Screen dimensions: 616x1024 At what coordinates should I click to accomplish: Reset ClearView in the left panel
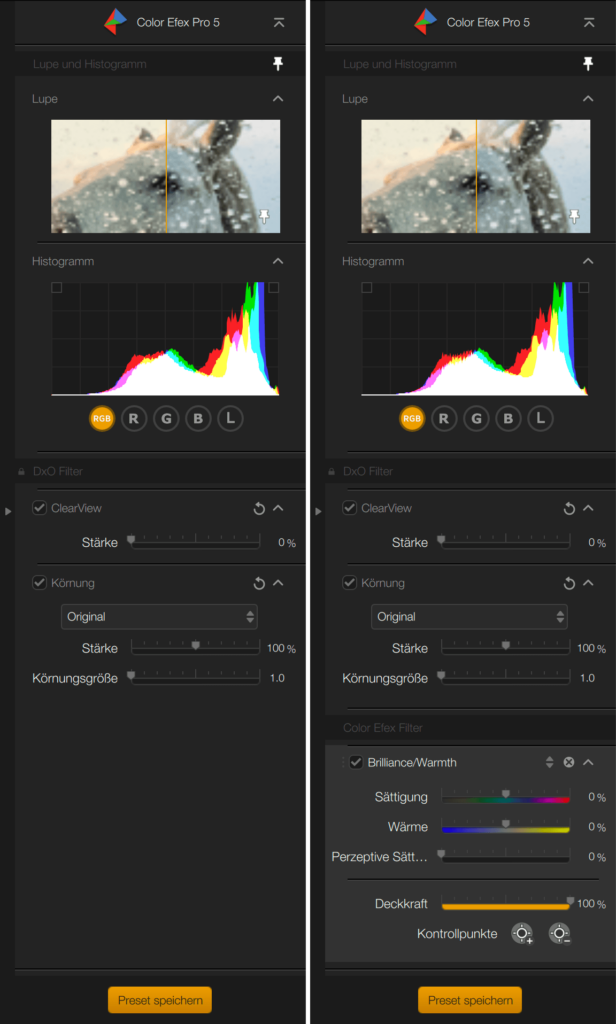[259, 508]
